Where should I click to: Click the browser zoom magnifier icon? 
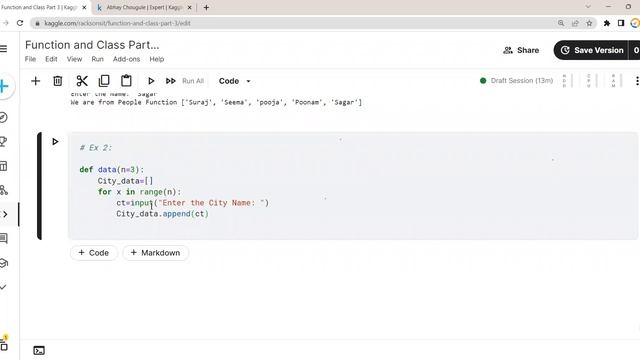click(561, 23)
